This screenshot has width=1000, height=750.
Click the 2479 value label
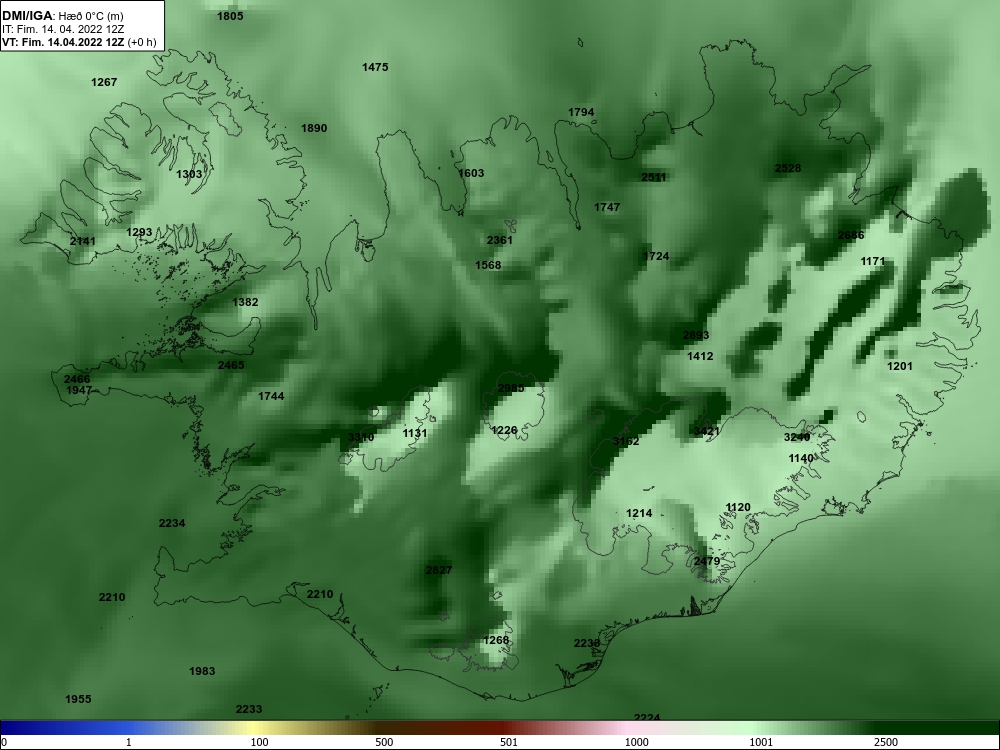coord(707,561)
